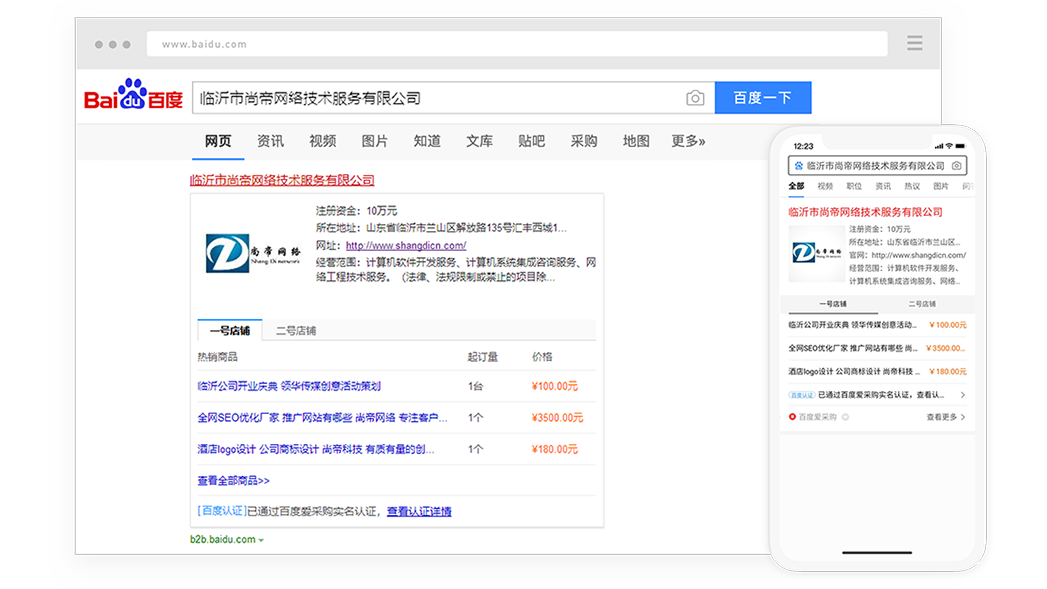
Task: Tap the 一号店铺 tab on phone
Action: point(833,304)
